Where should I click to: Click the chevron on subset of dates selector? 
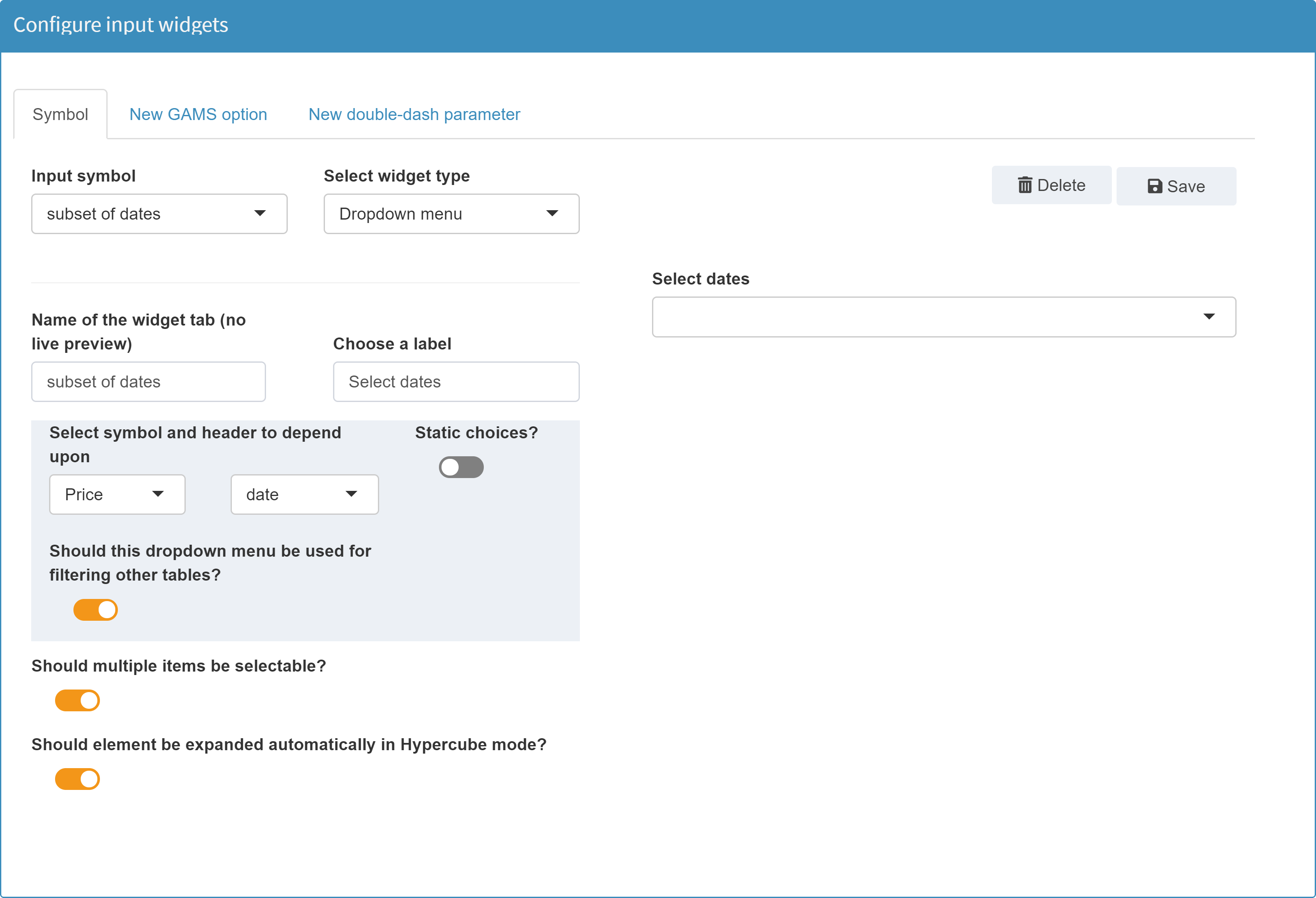pyautogui.click(x=260, y=214)
